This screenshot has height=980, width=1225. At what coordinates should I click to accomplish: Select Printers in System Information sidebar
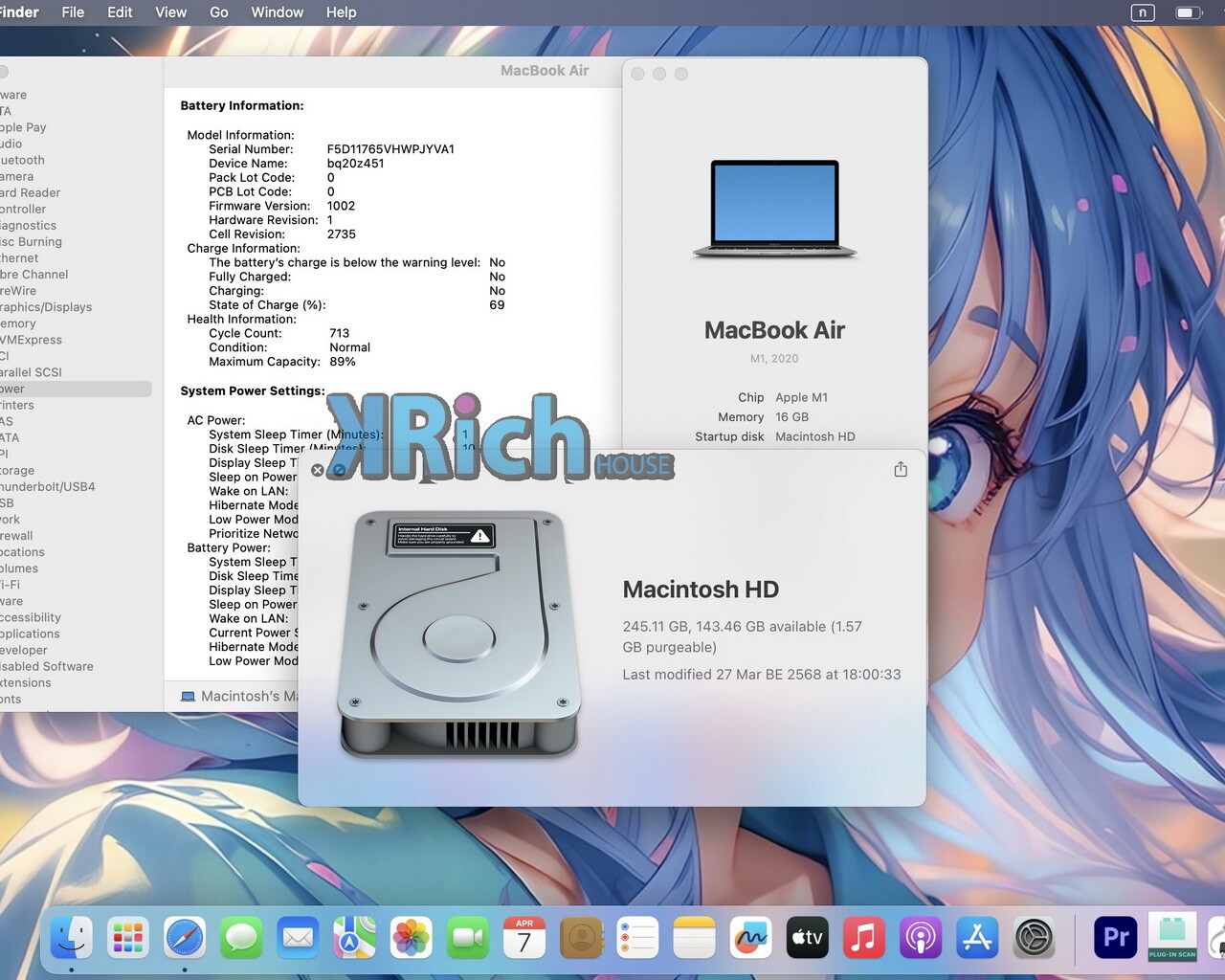pos(17,405)
